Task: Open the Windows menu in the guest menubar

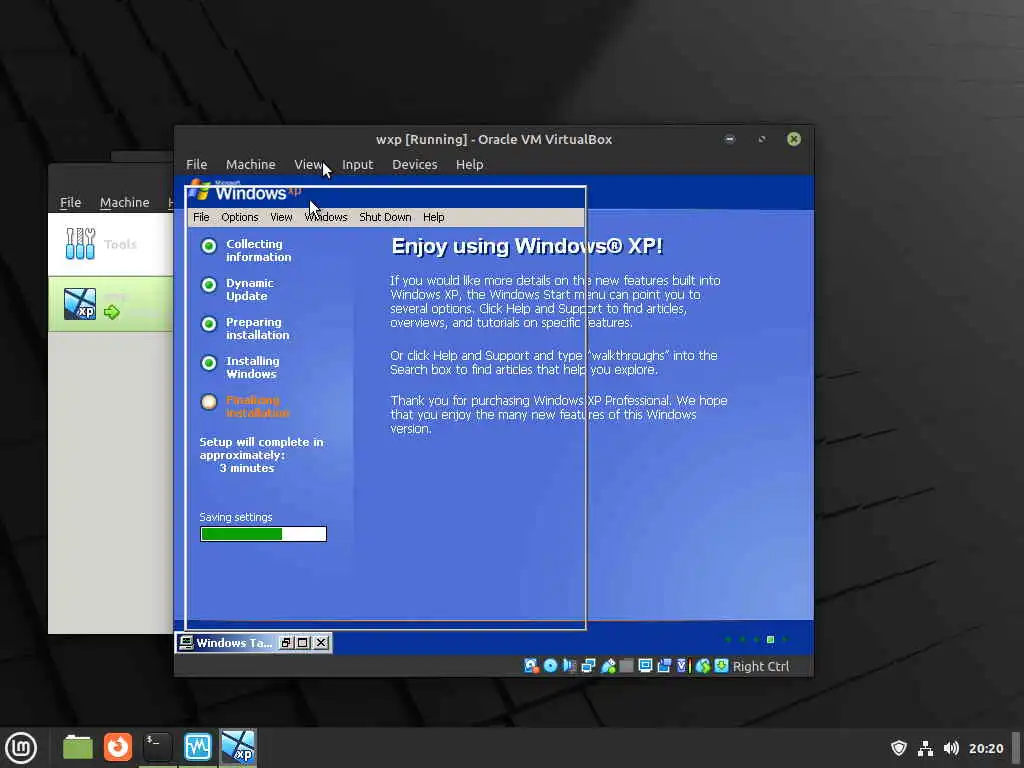Action: coord(326,217)
